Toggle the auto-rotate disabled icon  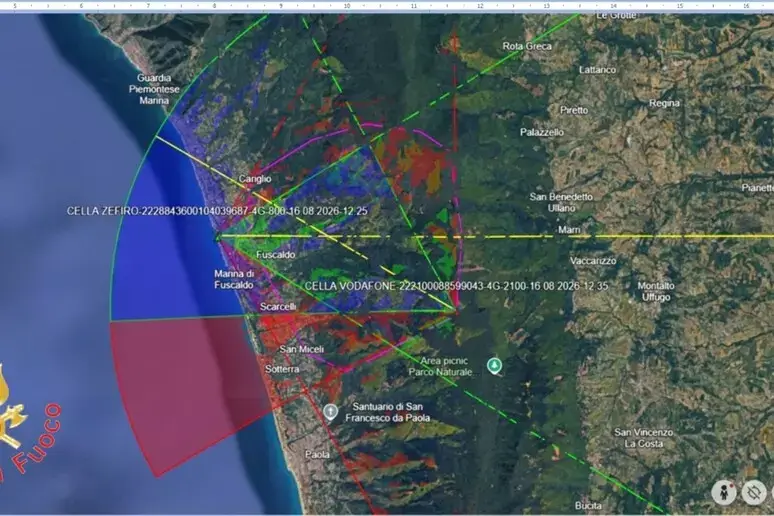(x=754, y=492)
